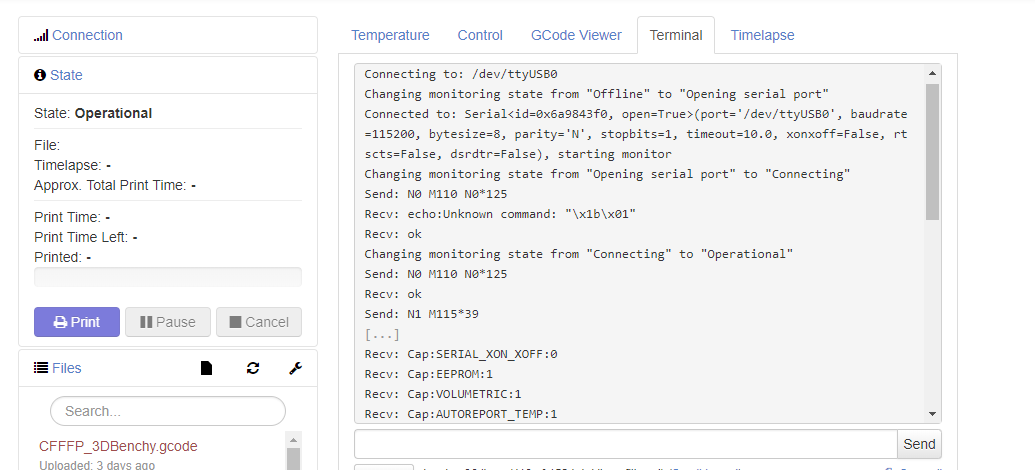Click the create file icon in Files header
Image resolution: width=1035 pixels, height=470 pixels.
point(207,368)
